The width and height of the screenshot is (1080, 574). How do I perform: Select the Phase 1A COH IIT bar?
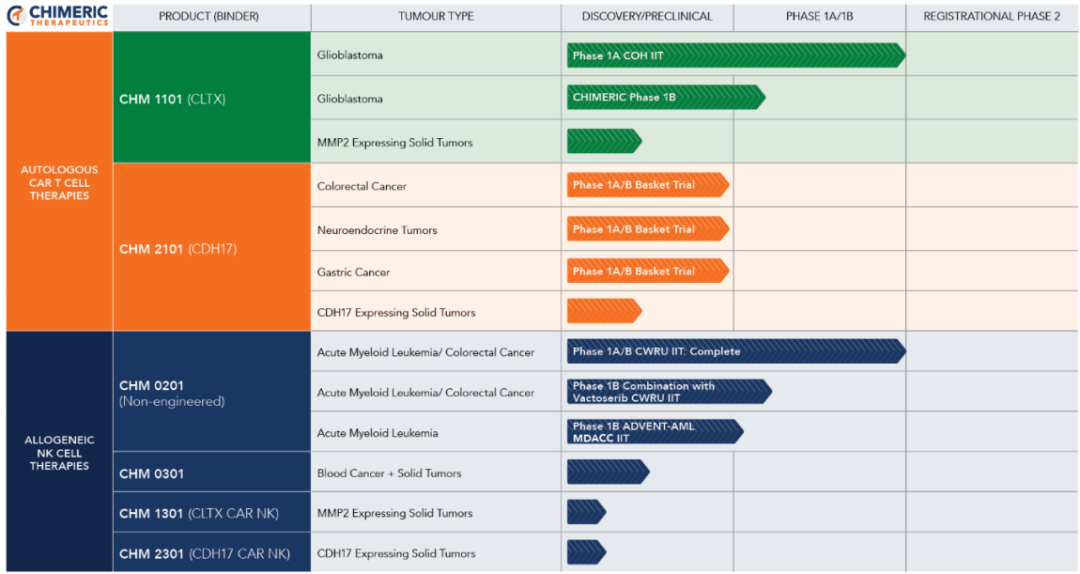pos(735,56)
